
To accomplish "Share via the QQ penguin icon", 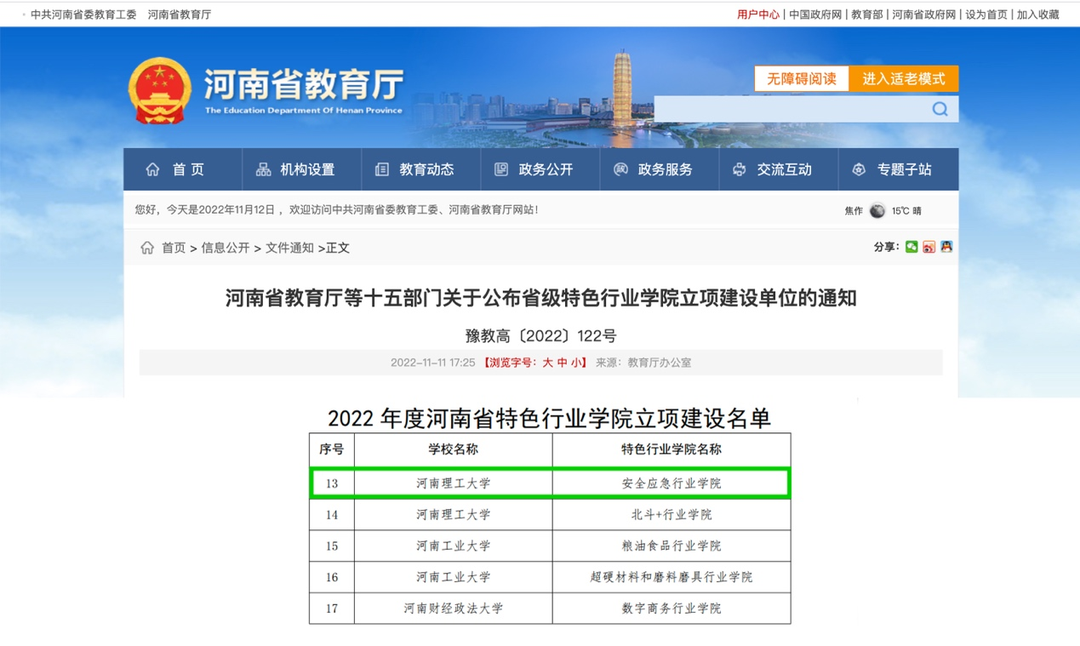I will [946, 247].
